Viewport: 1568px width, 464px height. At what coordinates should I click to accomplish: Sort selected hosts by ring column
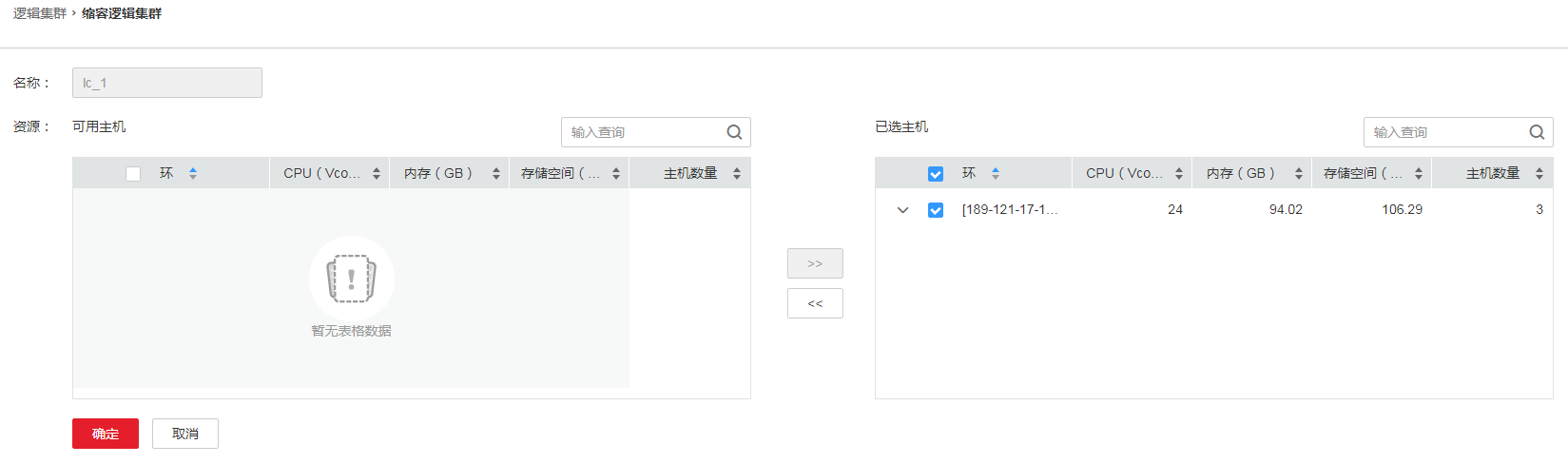click(x=996, y=173)
